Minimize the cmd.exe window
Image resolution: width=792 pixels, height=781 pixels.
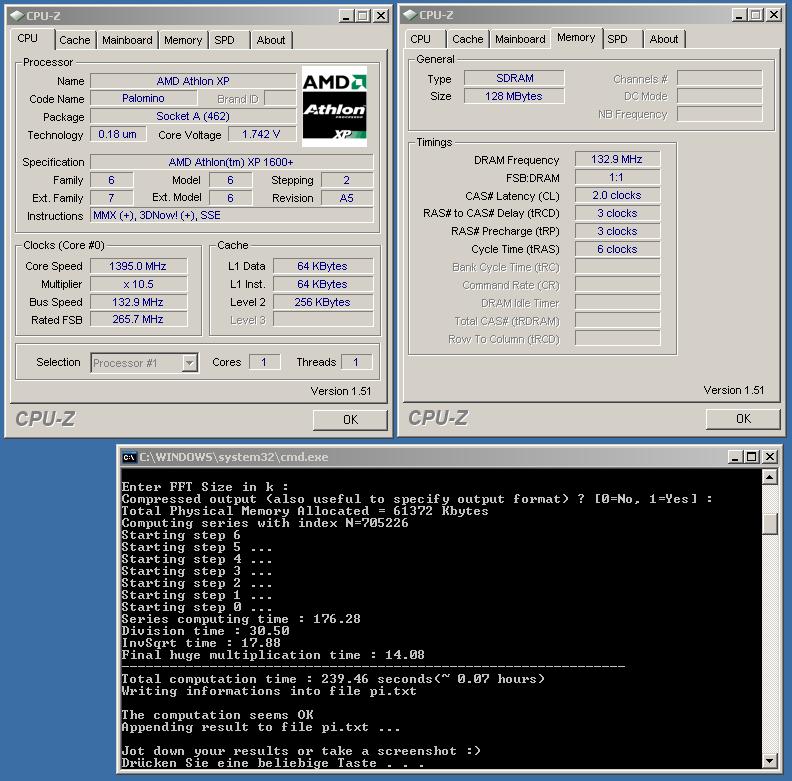[735, 457]
